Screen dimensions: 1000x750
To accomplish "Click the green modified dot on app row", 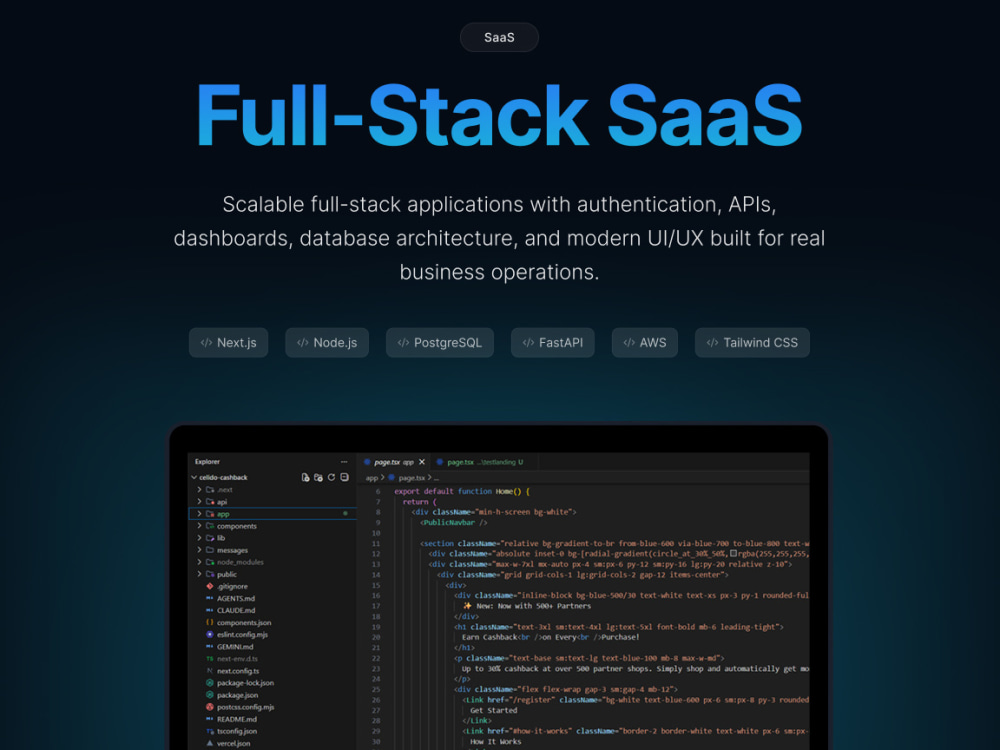I will (x=346, y=513).
